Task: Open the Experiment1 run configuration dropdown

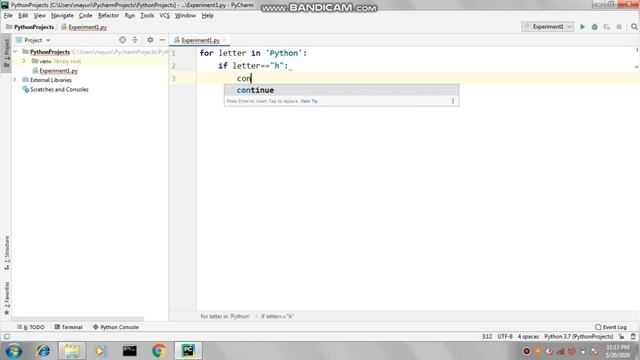Action: click(x=548, y=27)
